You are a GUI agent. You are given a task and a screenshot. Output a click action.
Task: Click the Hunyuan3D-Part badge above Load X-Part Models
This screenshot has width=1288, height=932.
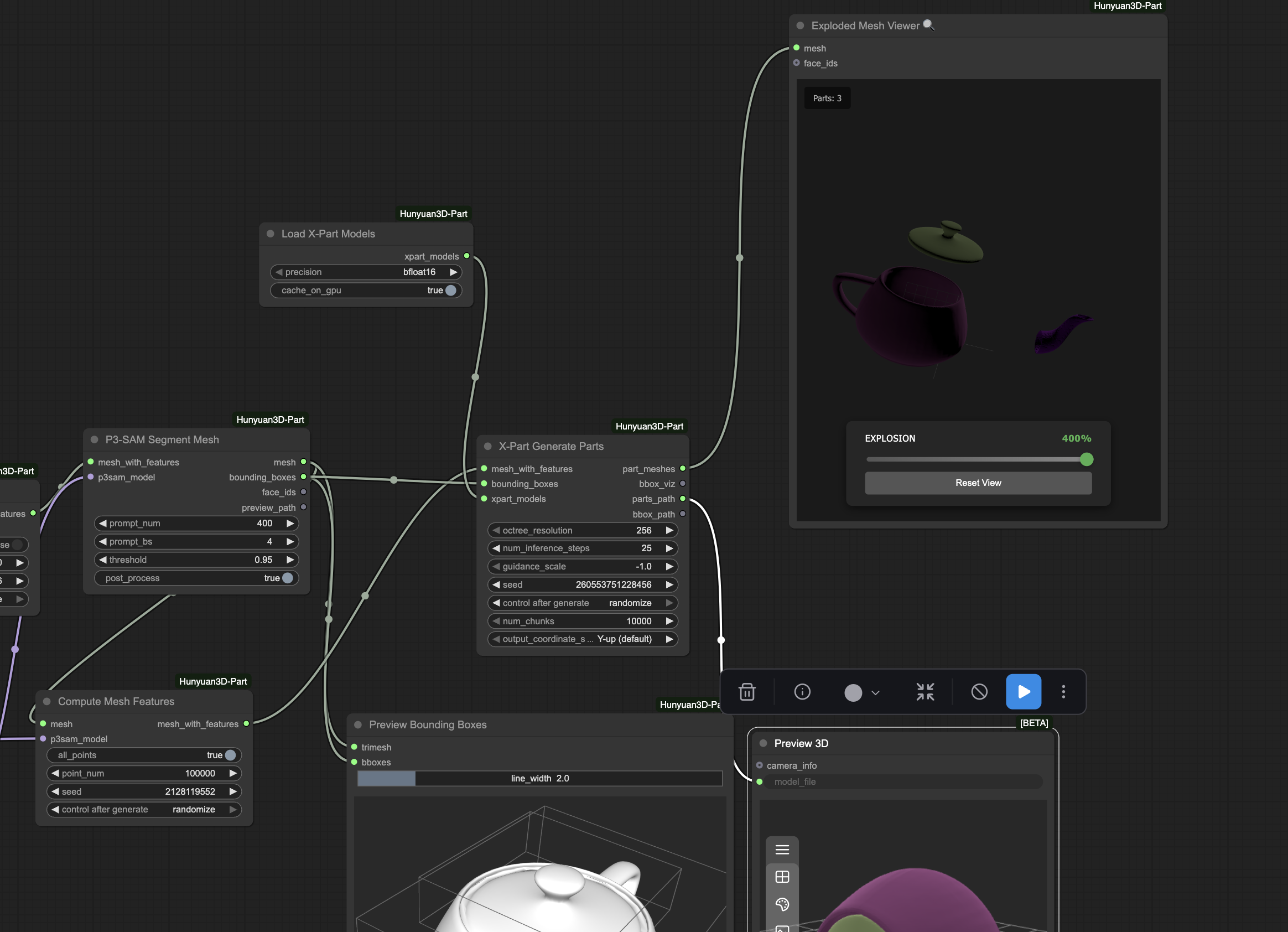click(x=433, y=214)
